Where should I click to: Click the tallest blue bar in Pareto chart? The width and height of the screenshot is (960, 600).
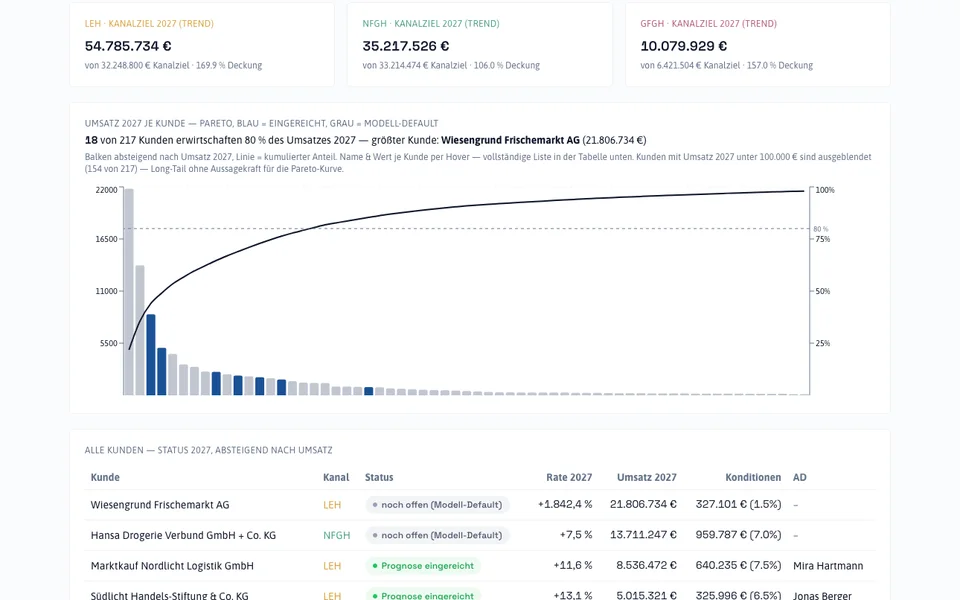(x=151, y=354)
